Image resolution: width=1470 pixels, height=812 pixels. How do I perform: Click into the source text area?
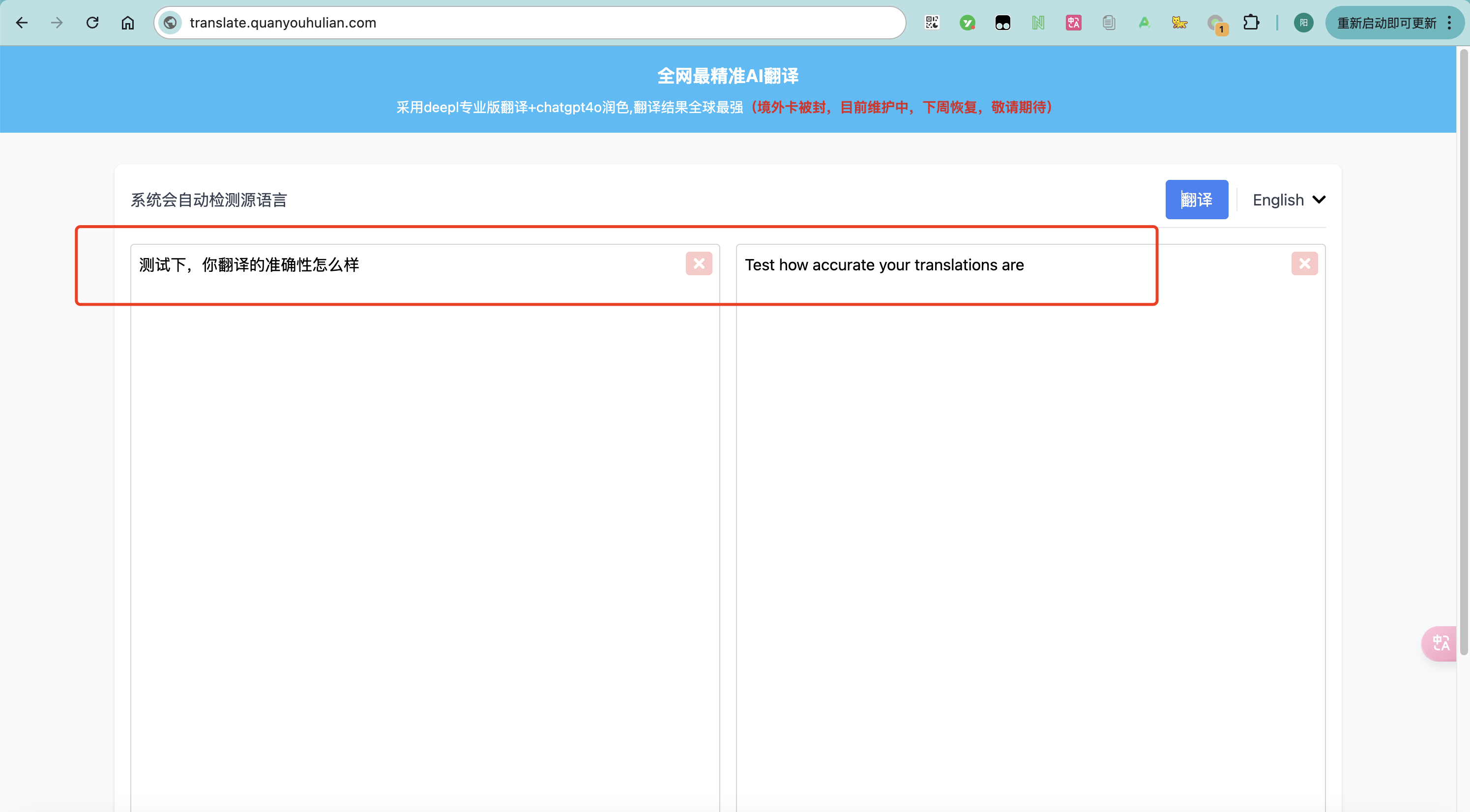(425, 528)
